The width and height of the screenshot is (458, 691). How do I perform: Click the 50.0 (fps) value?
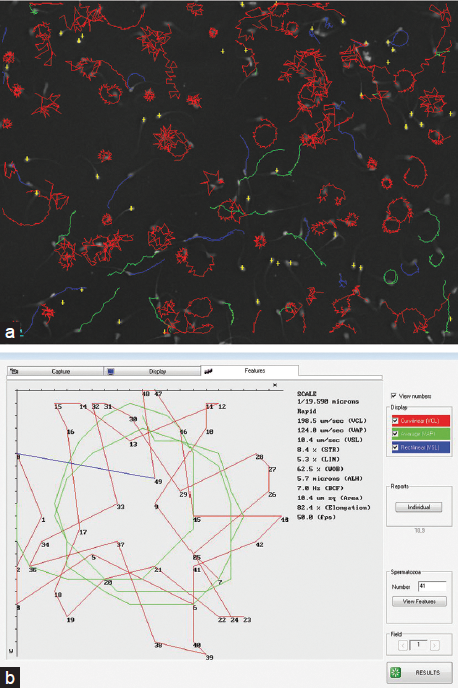point(316,517)
